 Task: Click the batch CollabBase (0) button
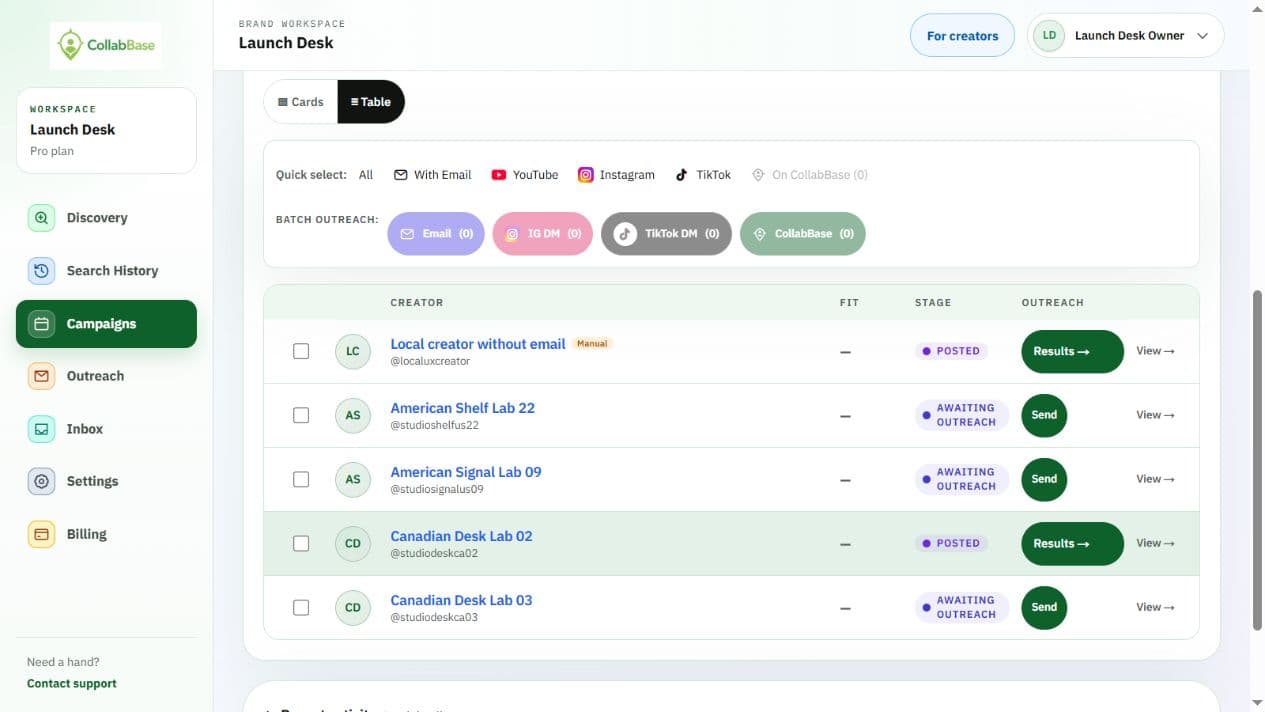click(x=803, y=234)
